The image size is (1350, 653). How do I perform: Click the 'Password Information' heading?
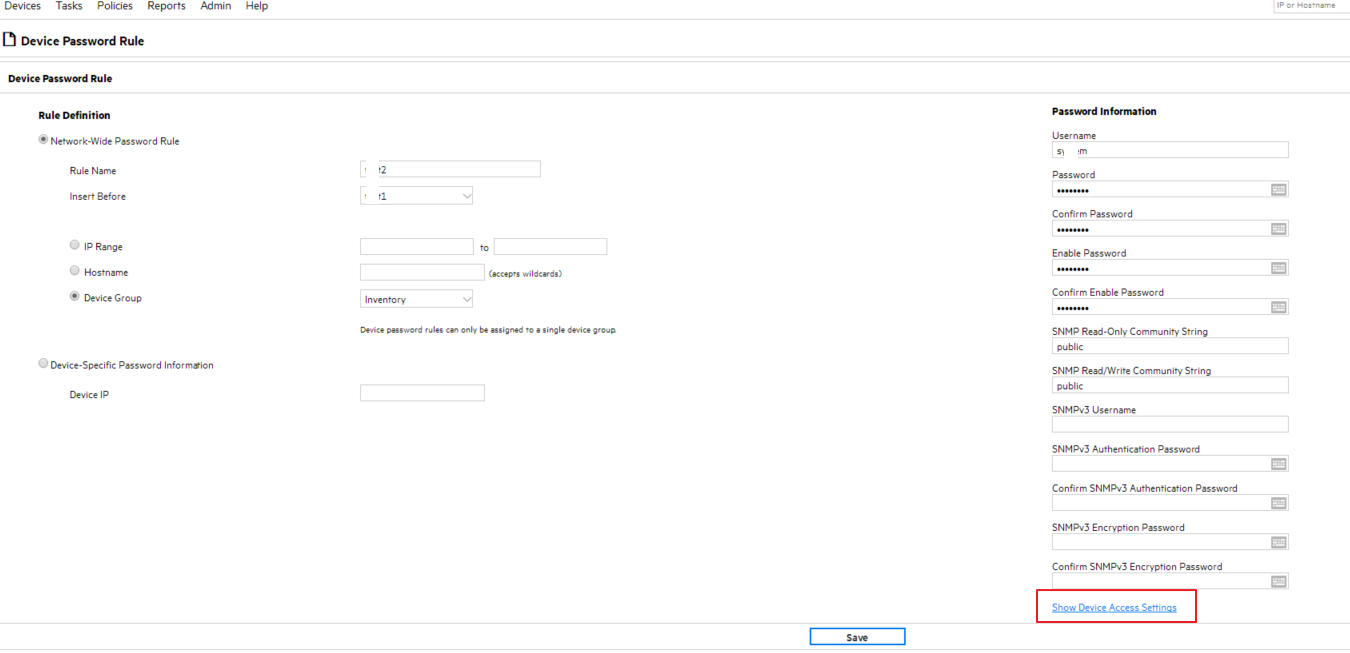coord(1104,112)
